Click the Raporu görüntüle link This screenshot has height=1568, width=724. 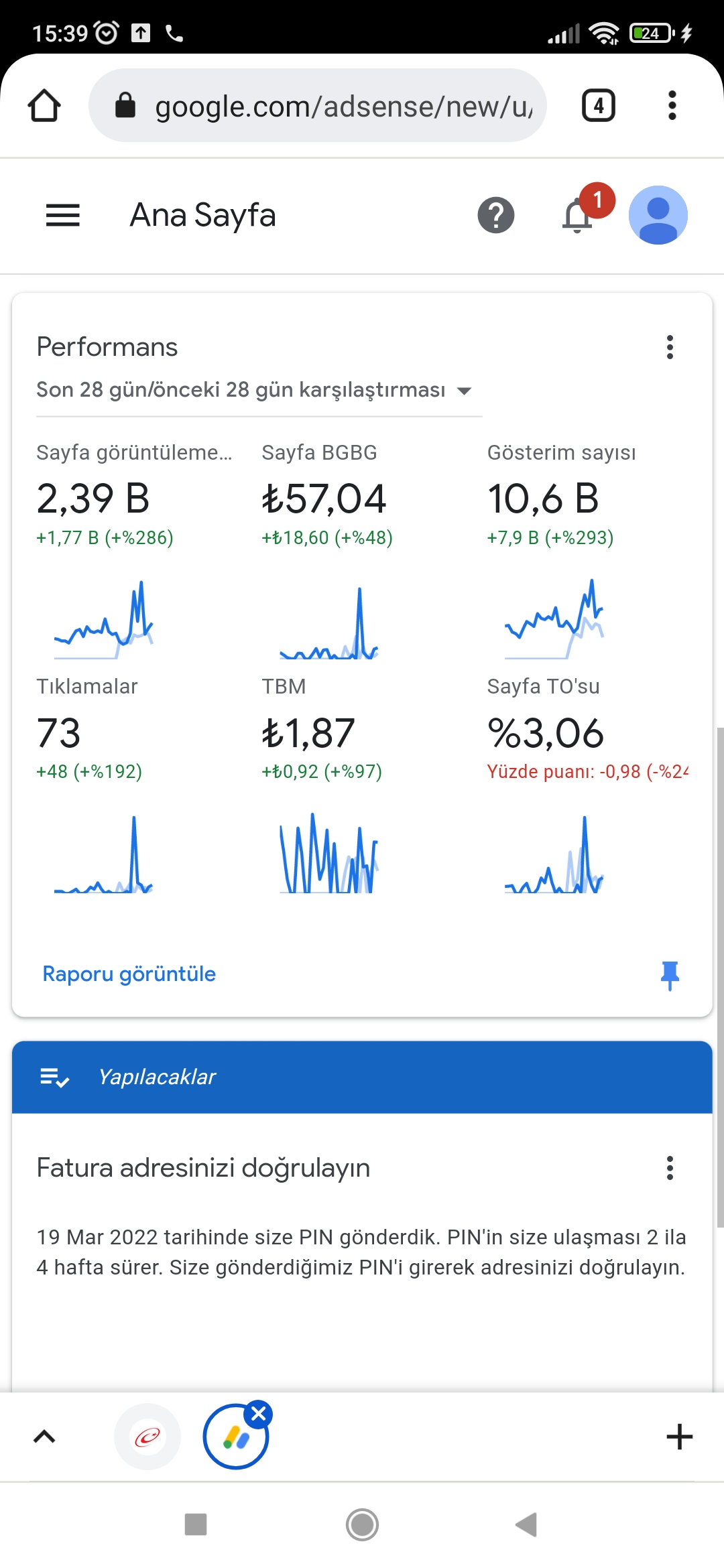(x=129, y=974)
